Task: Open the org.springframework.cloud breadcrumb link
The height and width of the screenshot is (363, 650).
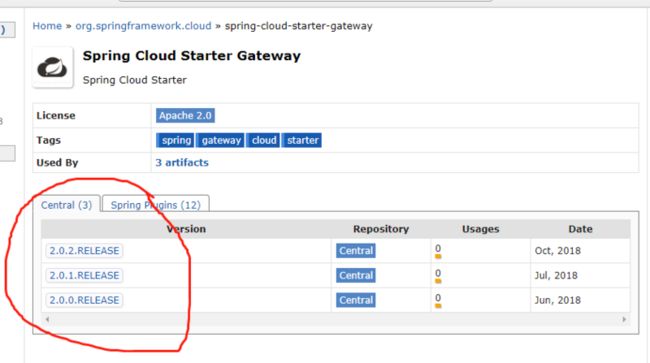Action: [143, 26]
